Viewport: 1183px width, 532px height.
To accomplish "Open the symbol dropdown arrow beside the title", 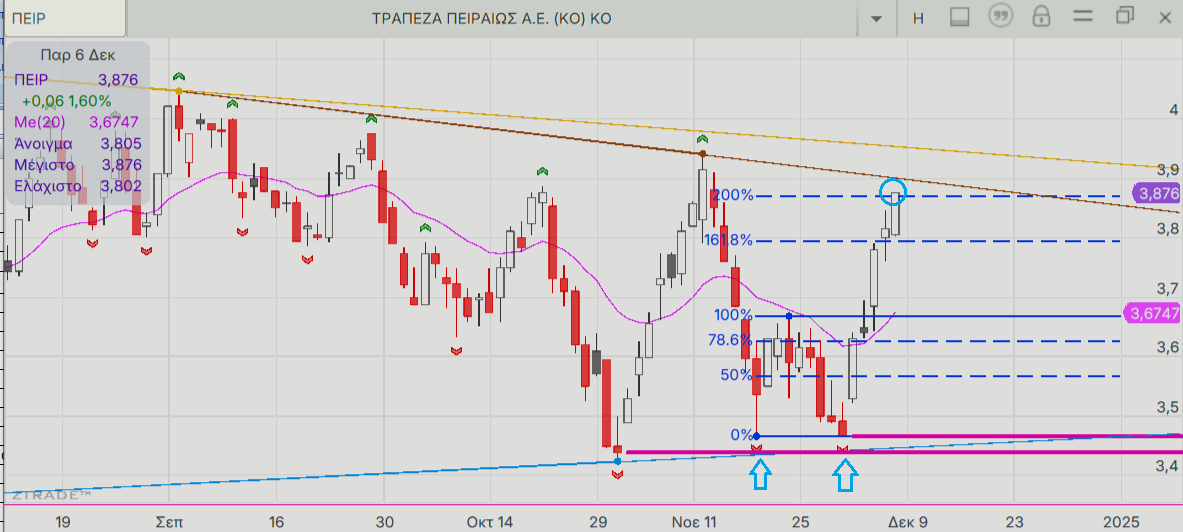I will (x=876, y=19).
